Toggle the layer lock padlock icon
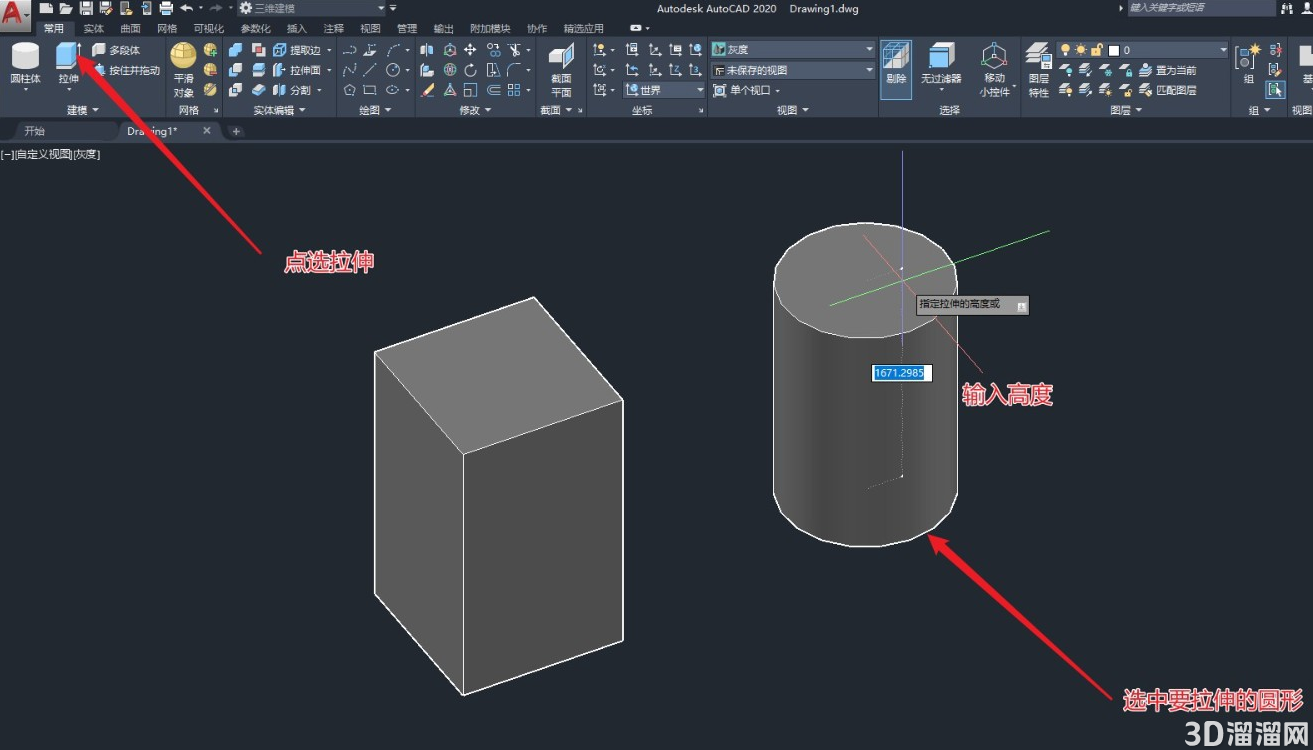The width and height of the screenshot is (1313, 750). 1096,50
